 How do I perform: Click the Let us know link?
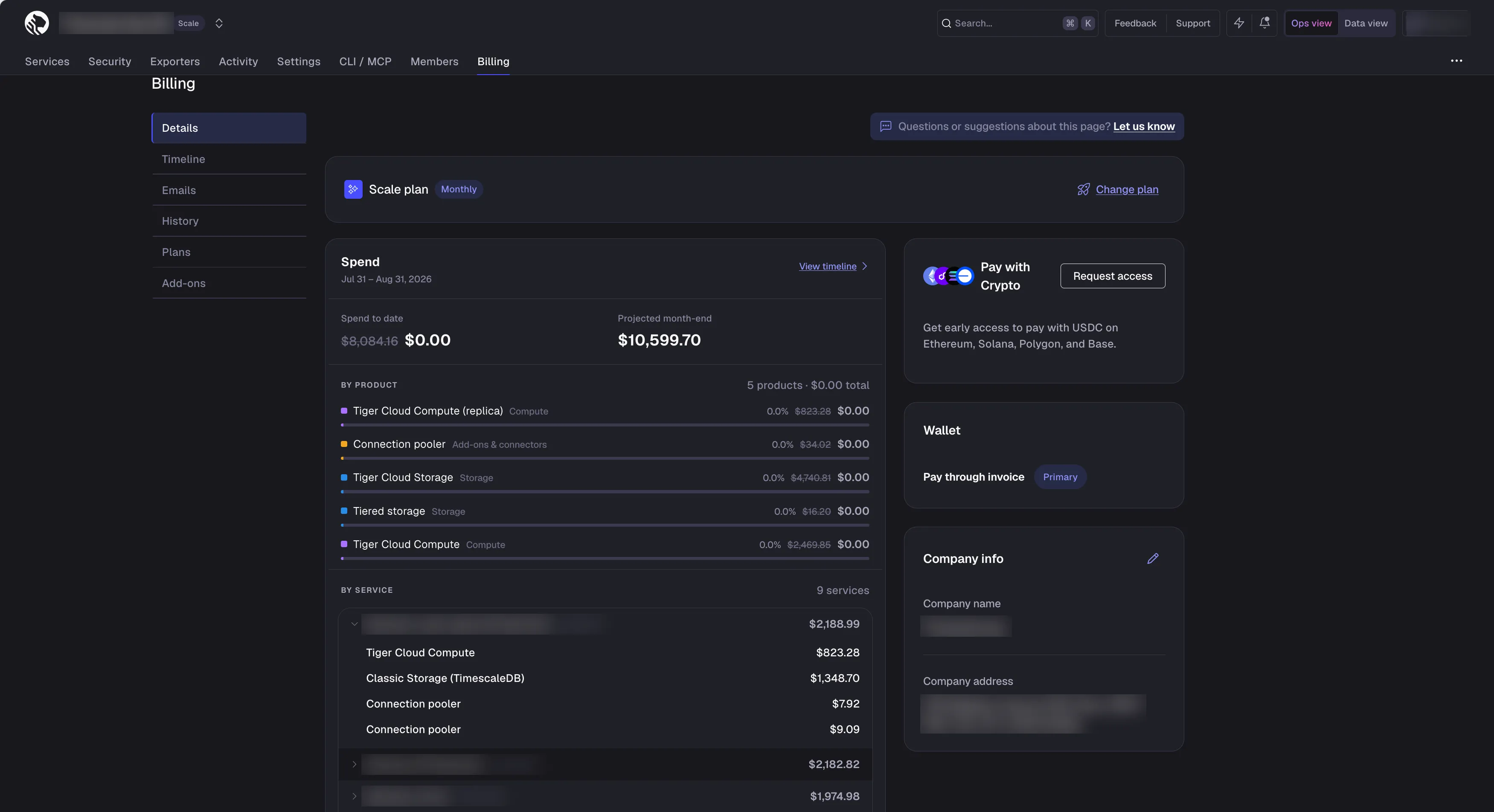coord(1144,126)
